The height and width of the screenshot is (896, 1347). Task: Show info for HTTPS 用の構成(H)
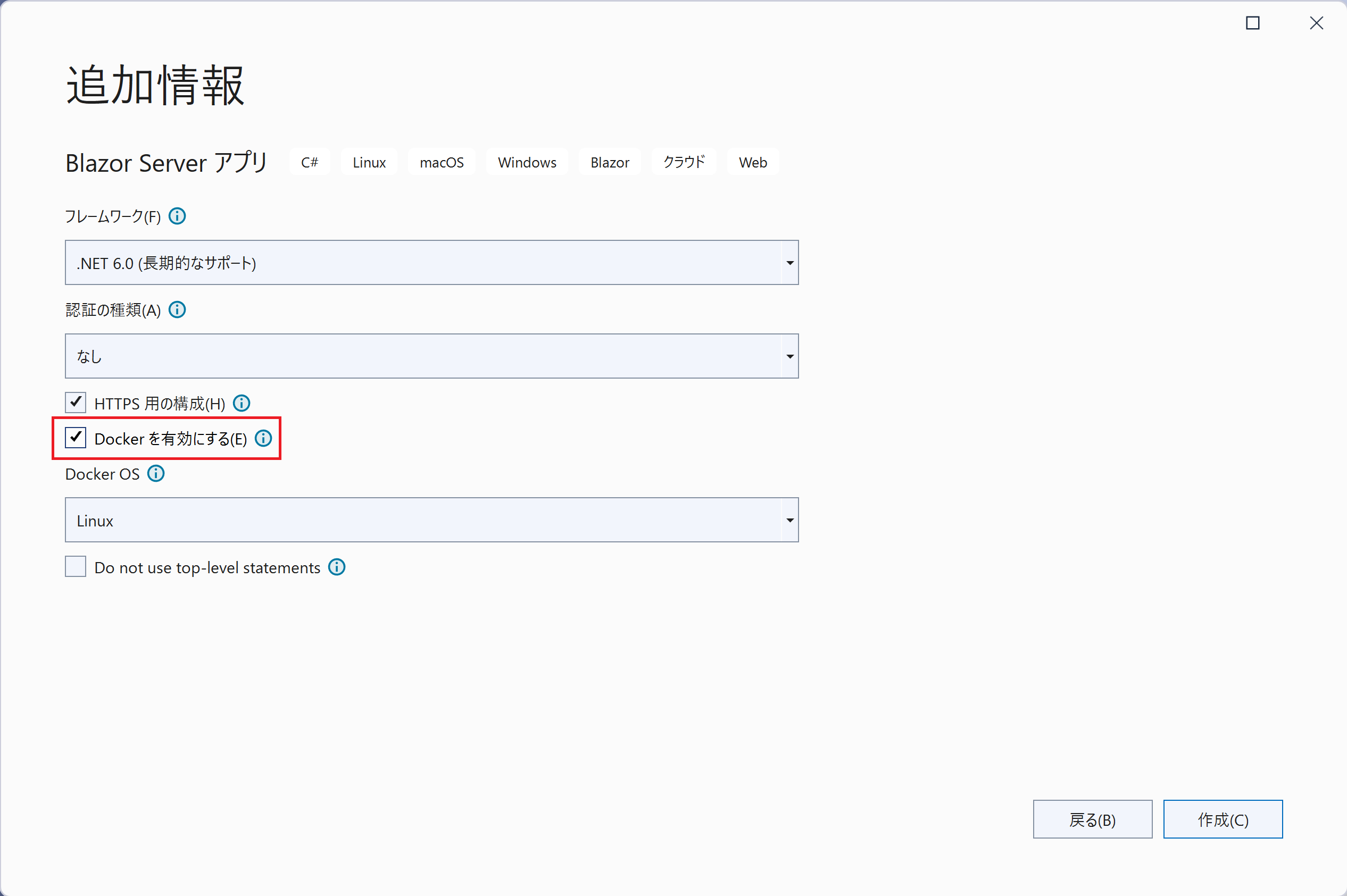(x=242, y=404)
